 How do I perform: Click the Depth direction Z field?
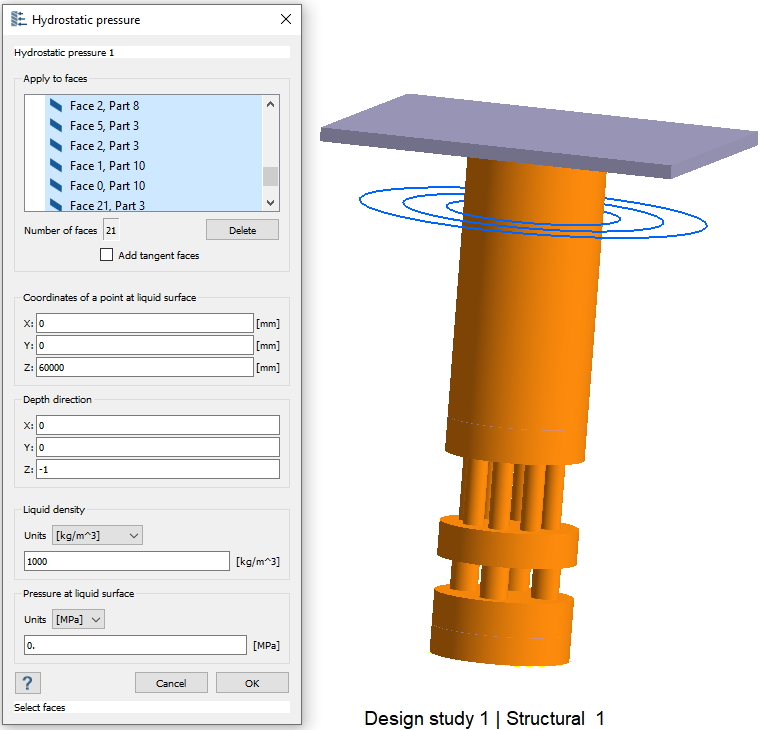pyautogui.click(x=157, y=469)
